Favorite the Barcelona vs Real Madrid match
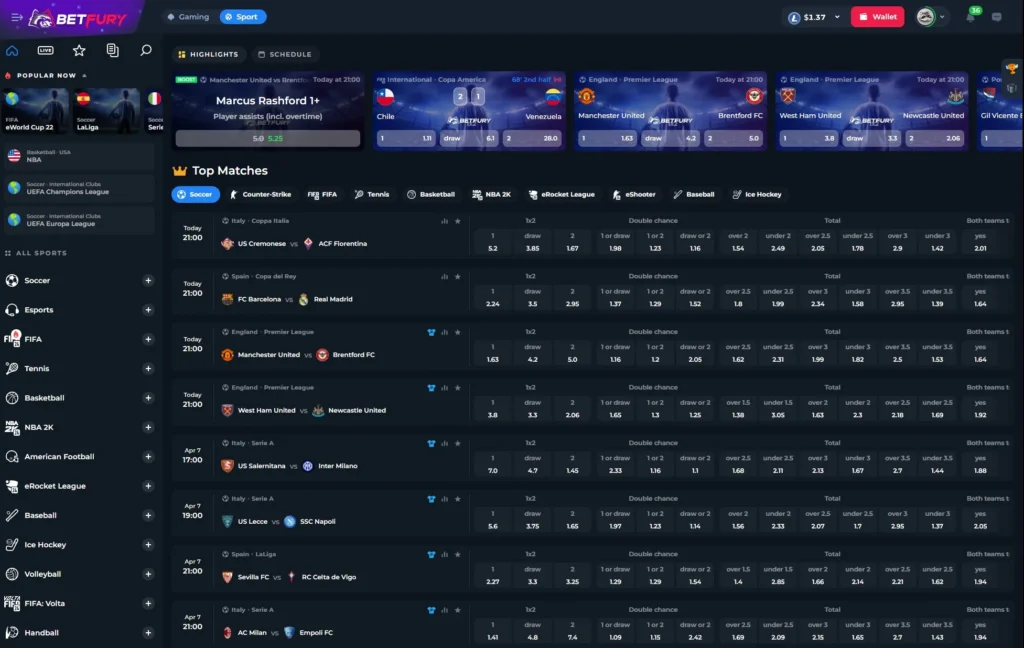This screenshot has height=648, width=1024. coord(458,276)
